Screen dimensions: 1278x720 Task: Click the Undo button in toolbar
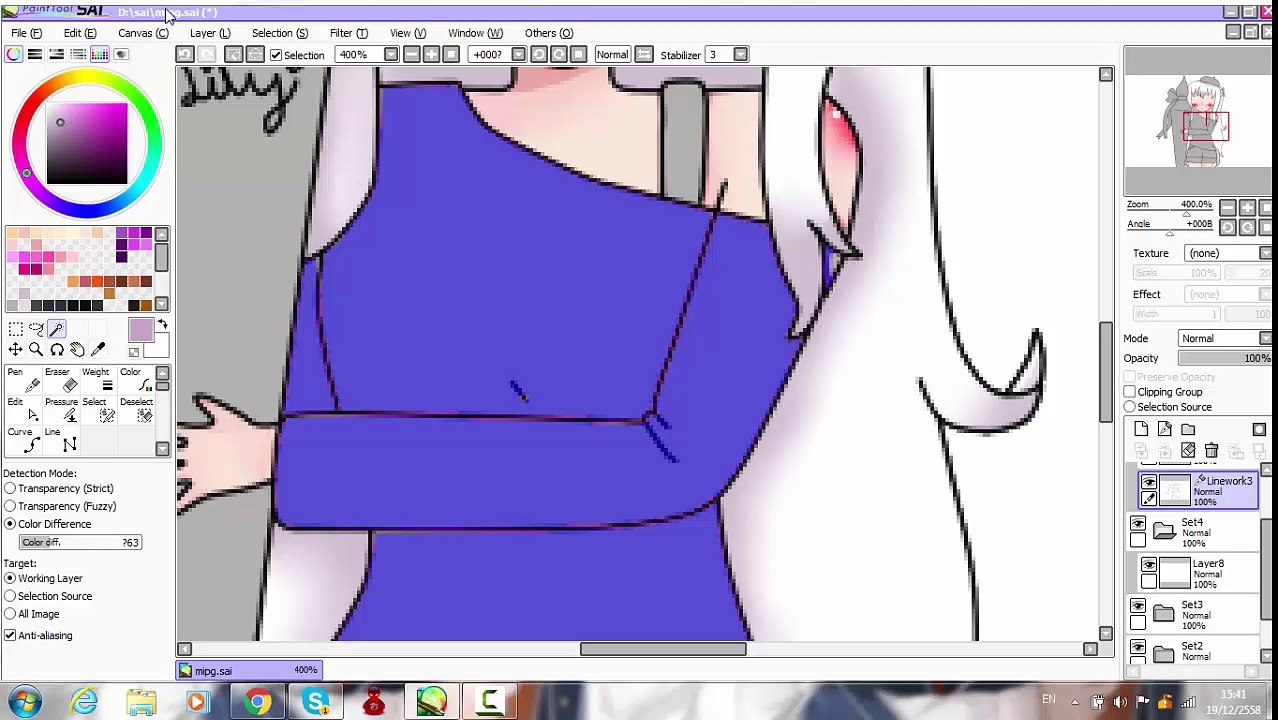point(186,55)
